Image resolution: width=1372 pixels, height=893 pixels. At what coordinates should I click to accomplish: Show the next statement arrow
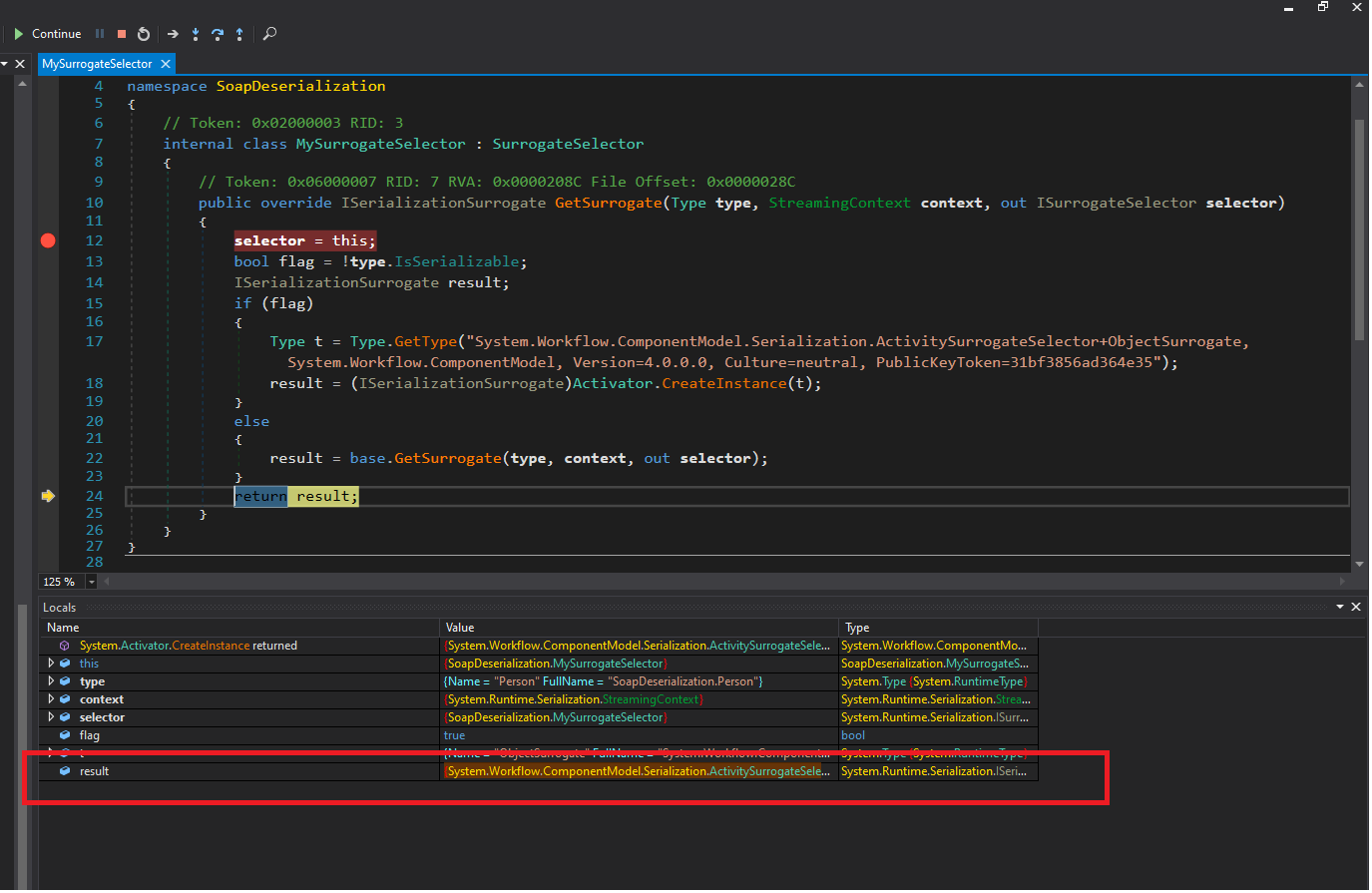tap(173, 34)
